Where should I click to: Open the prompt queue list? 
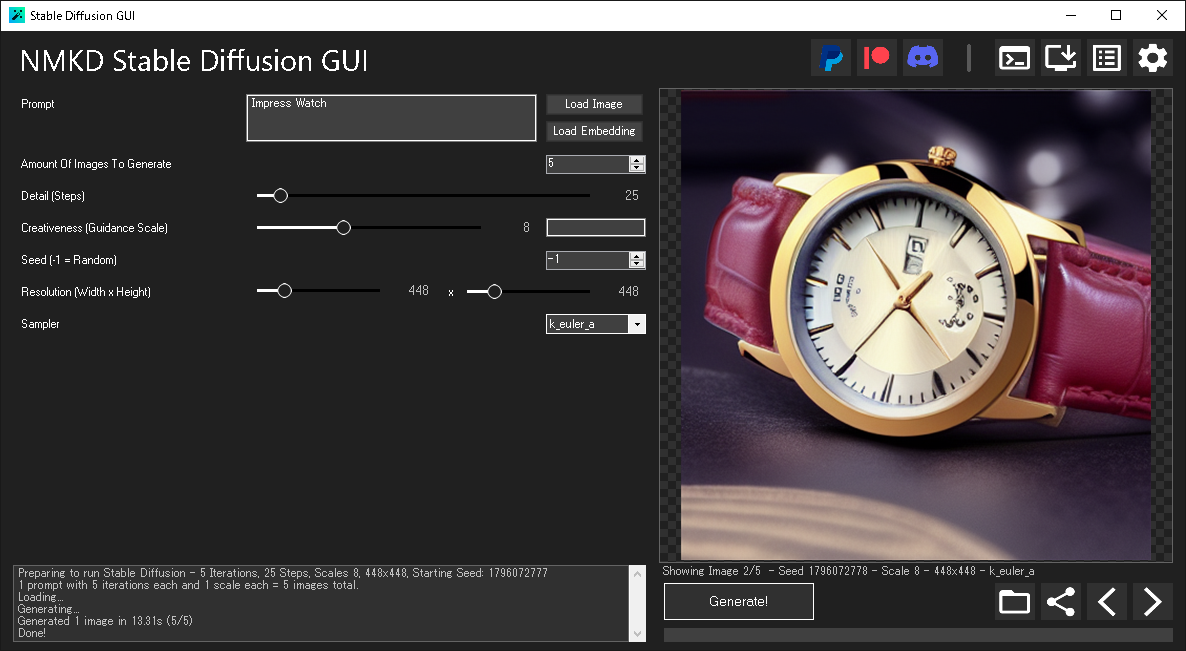(1106, 57)
